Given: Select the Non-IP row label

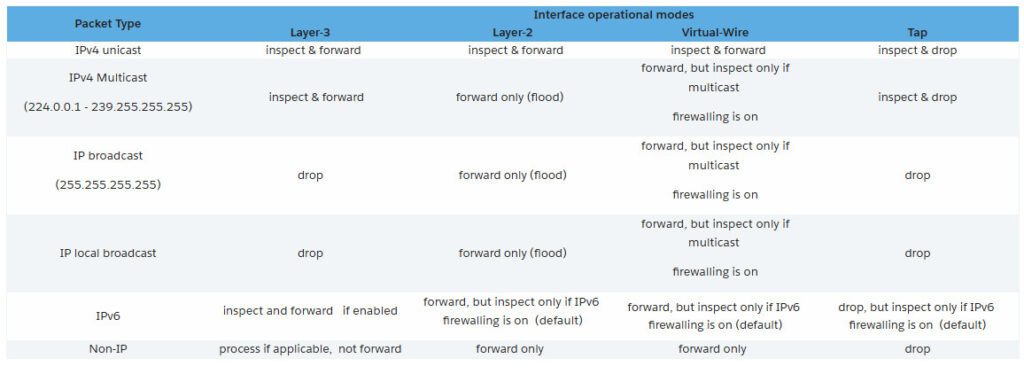Looking at the screenshot, I should pyautogui.click(x=108, y=349).
